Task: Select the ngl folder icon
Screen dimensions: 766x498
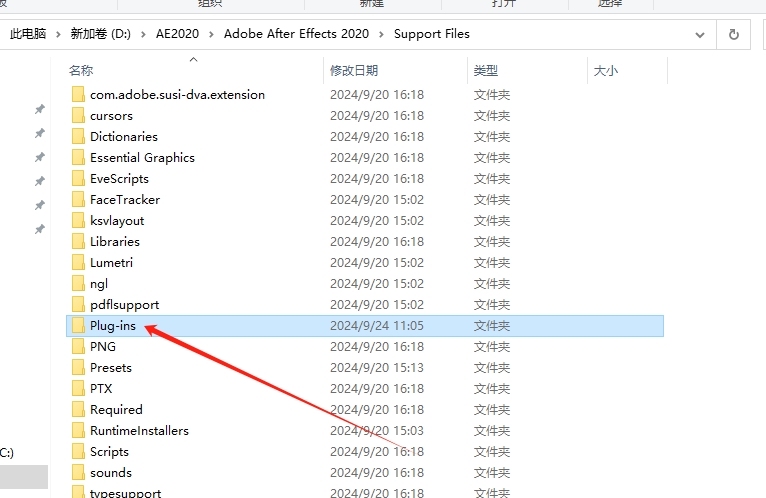Action: pyautogui.click(x=78, y=283)
